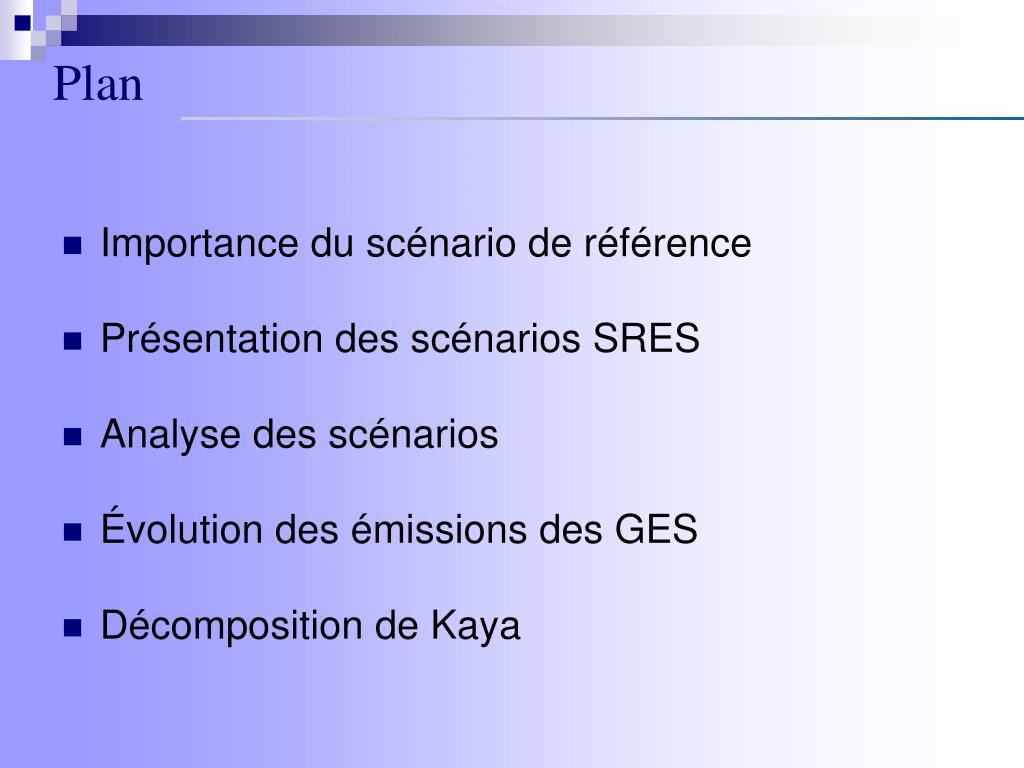Click the bullet marker before "Analyse des scénarios"
The width and height of the screenshot is (1024, 768).
(x=72, y=438)
